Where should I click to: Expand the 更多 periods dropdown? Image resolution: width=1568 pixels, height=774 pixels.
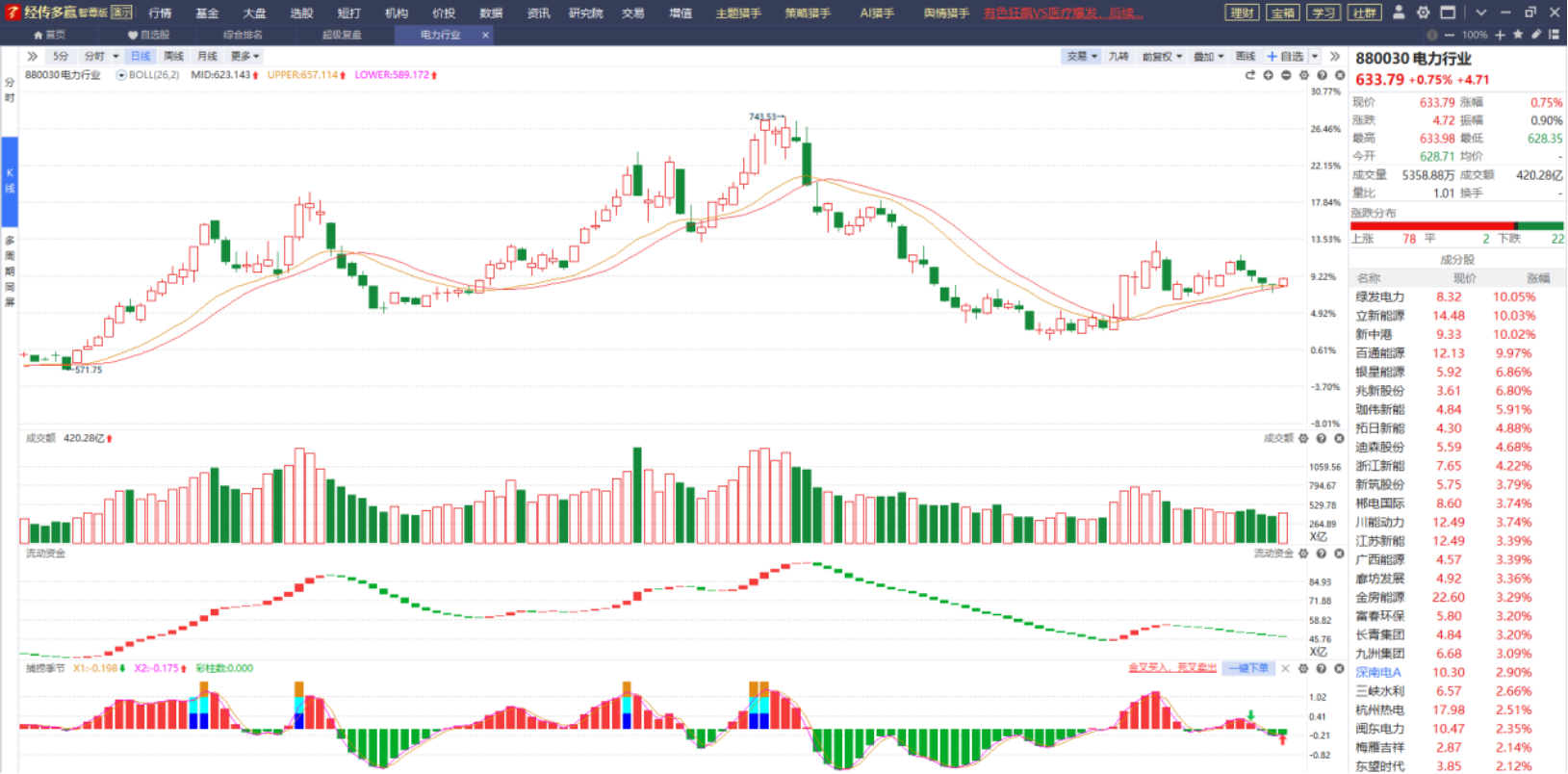(244, 56)
